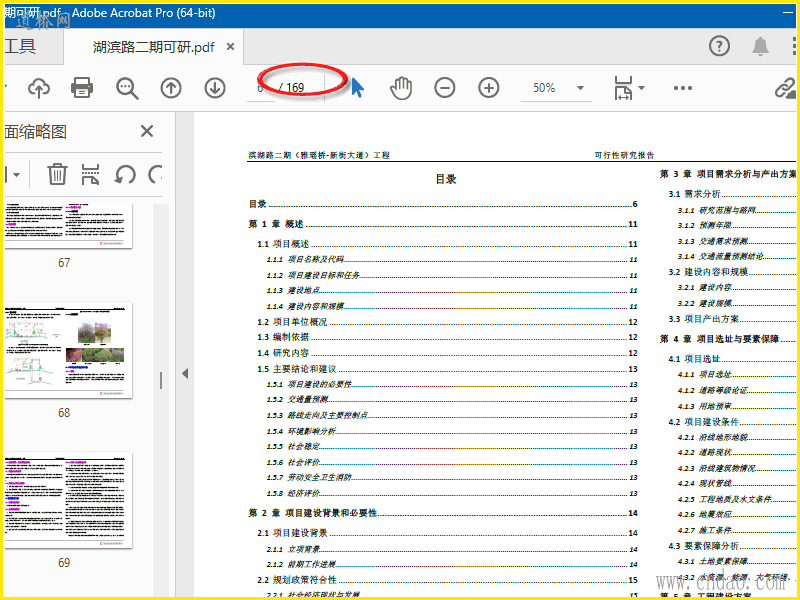Click TOC entry 4.2 项目建设条件
The image size is (800, 600).
click(732, 422)
